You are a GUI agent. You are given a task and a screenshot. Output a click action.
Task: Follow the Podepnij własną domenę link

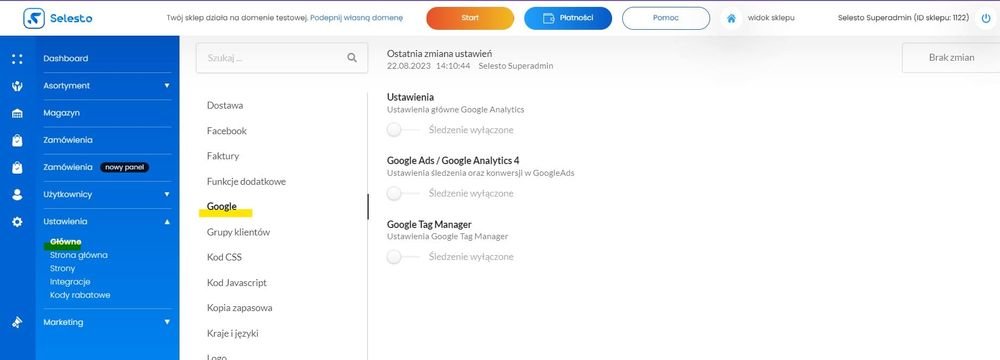[357, 18]
